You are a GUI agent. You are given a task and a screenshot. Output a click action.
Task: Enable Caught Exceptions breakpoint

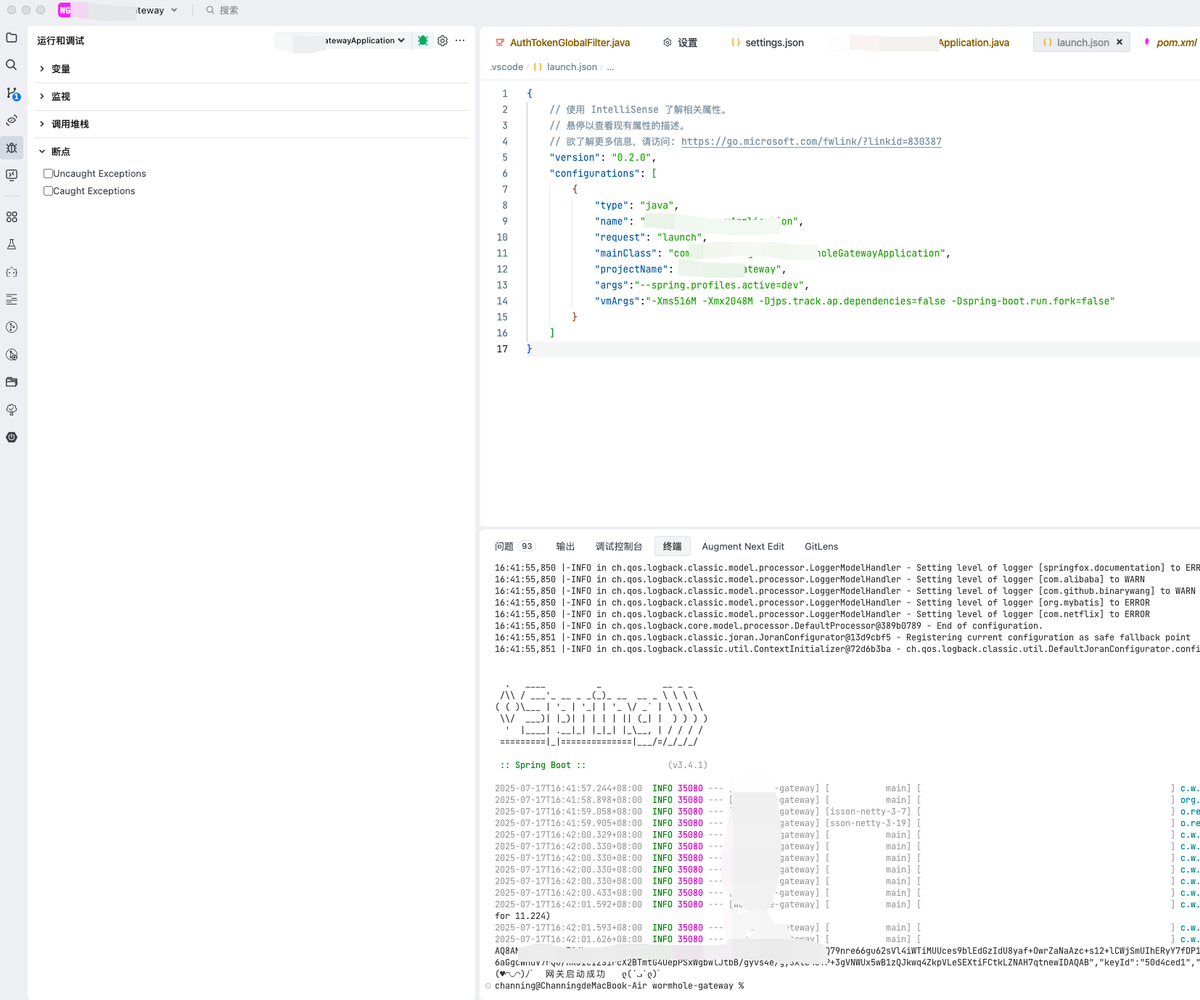point(48,191)
